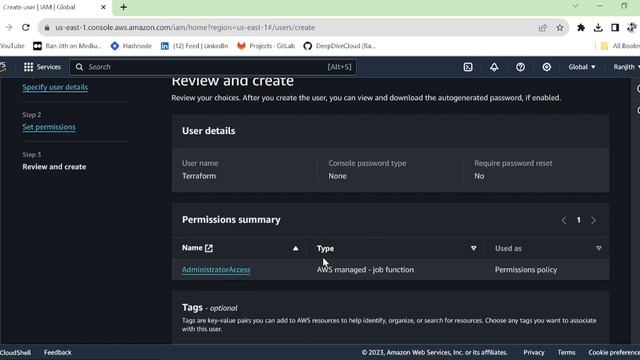Open browser extensions puzzle icon

point(581,27)
